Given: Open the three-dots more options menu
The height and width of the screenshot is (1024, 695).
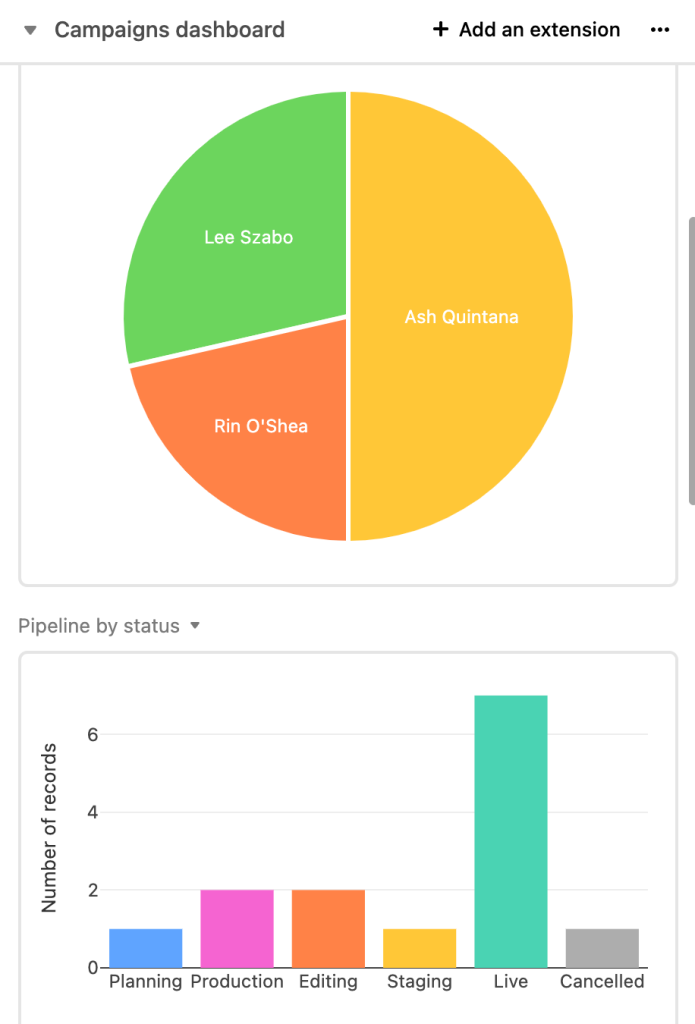Looking at the screenshot, I should click(659, 30).
